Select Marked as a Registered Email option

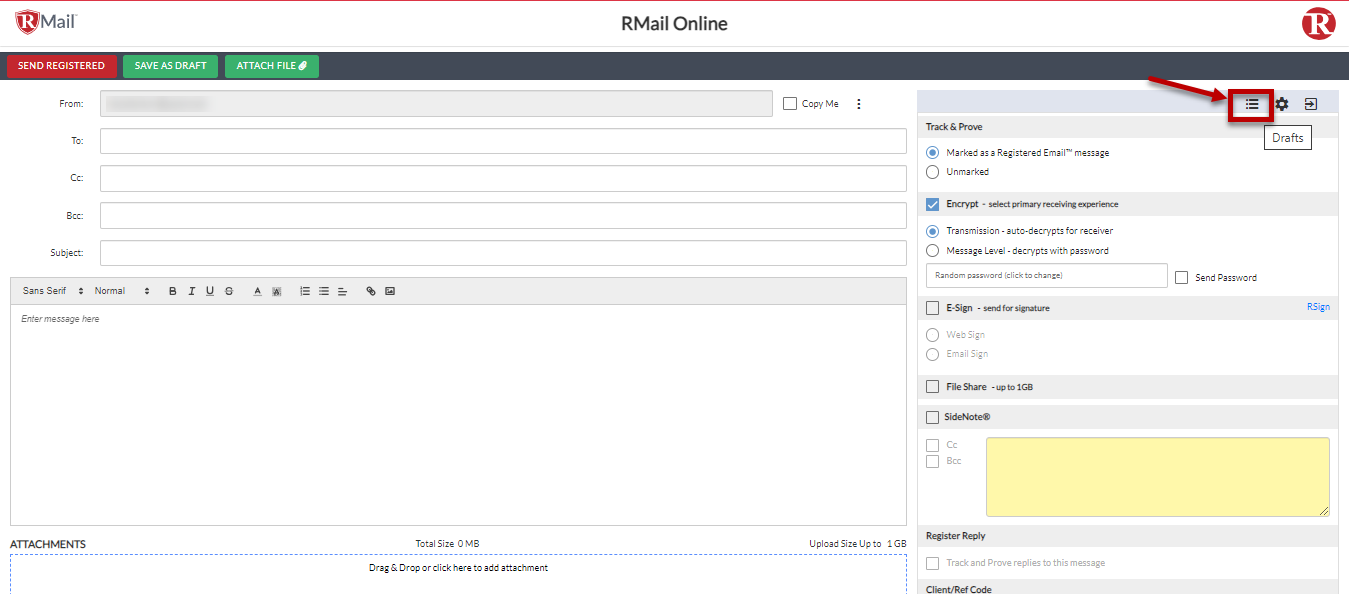pyautogui.click(x=932, y=153)
